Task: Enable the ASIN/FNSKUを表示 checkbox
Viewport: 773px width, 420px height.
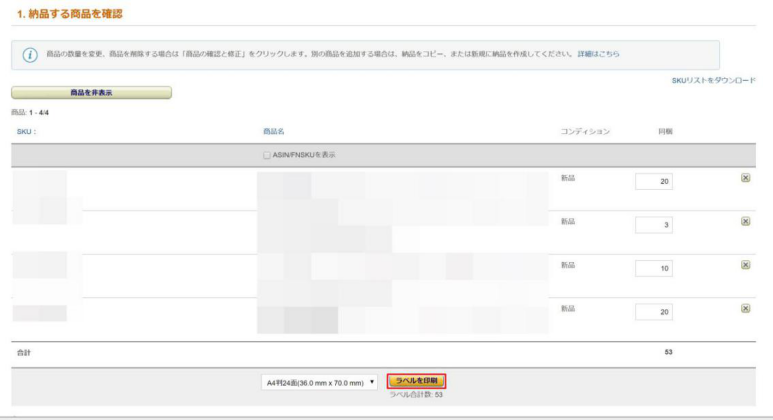Action: coord(267,155)
